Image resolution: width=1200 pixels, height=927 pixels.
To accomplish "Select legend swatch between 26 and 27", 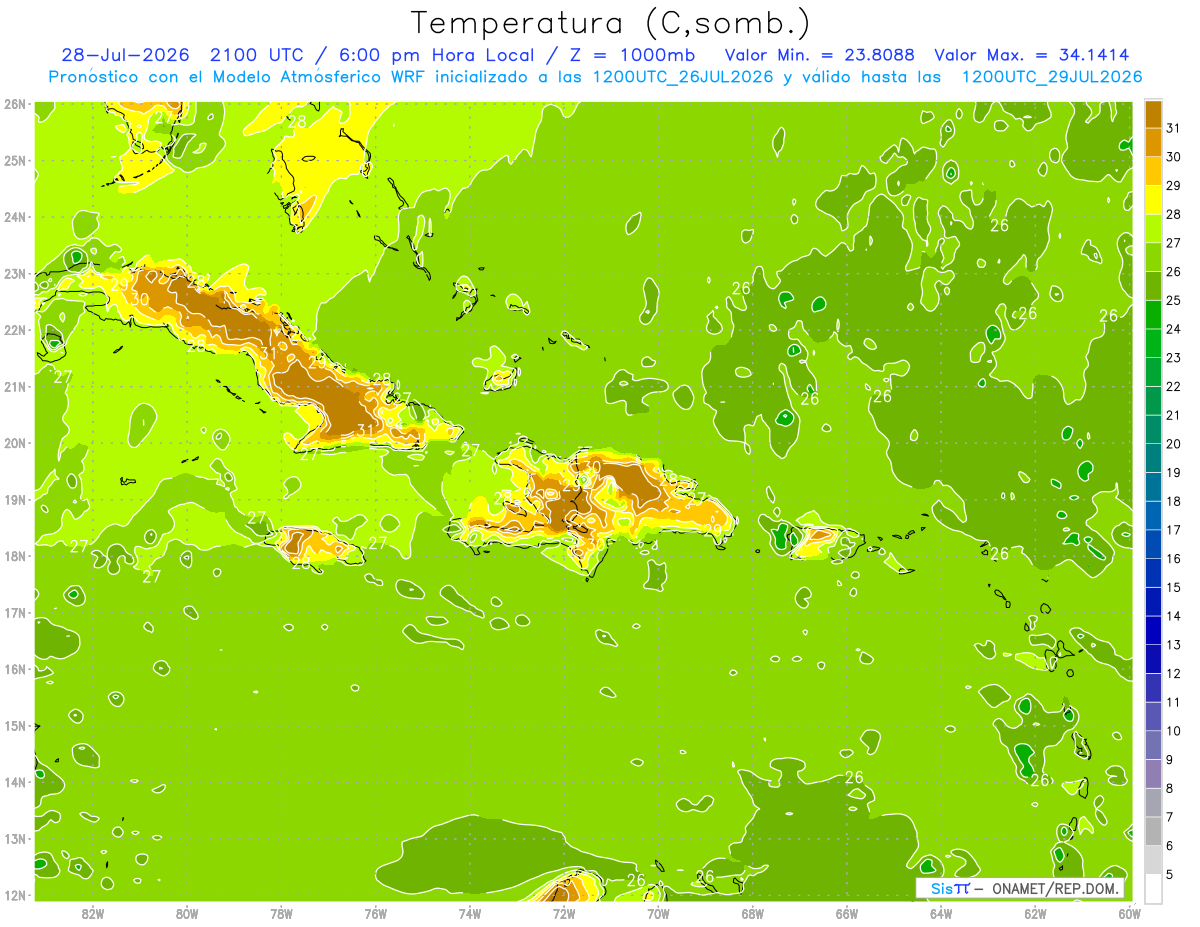I will click(1153, 257).
